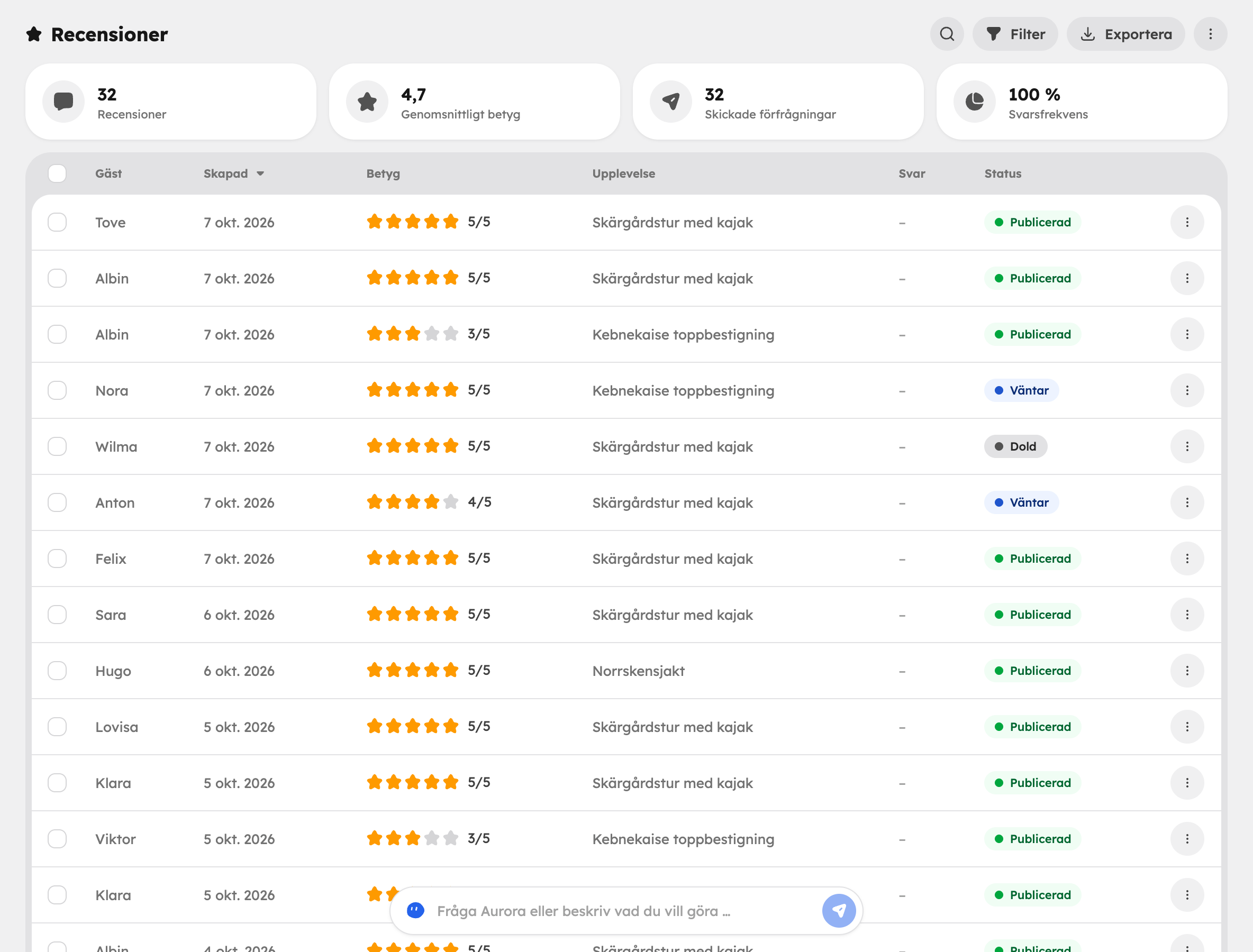This screenshot has height=952, width=1253.
Task: Click the Väntar status badge for Nora
Action: 1022,390
